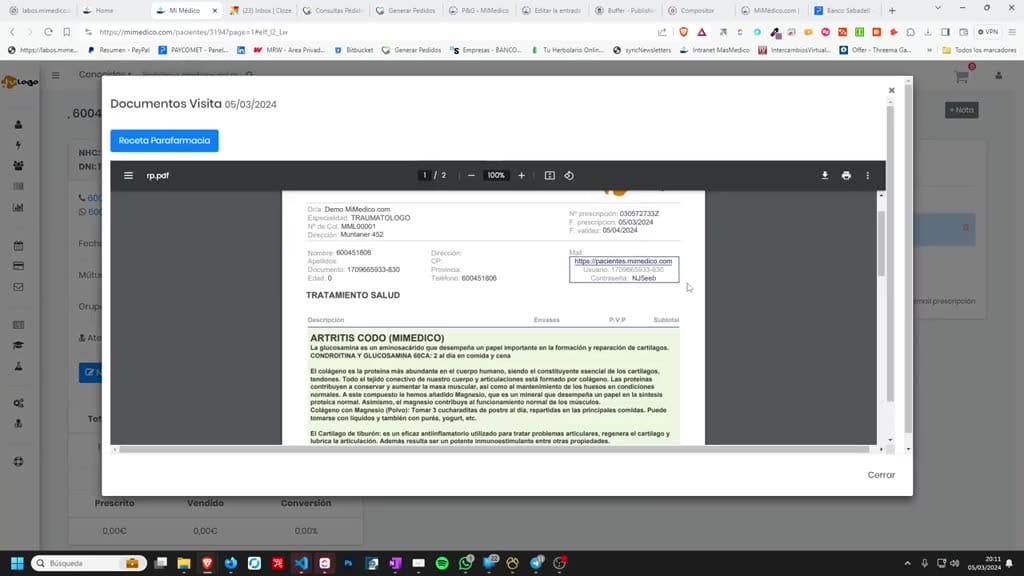
Task: Switch to the Compositor browser tab
Action: point(696,10)
